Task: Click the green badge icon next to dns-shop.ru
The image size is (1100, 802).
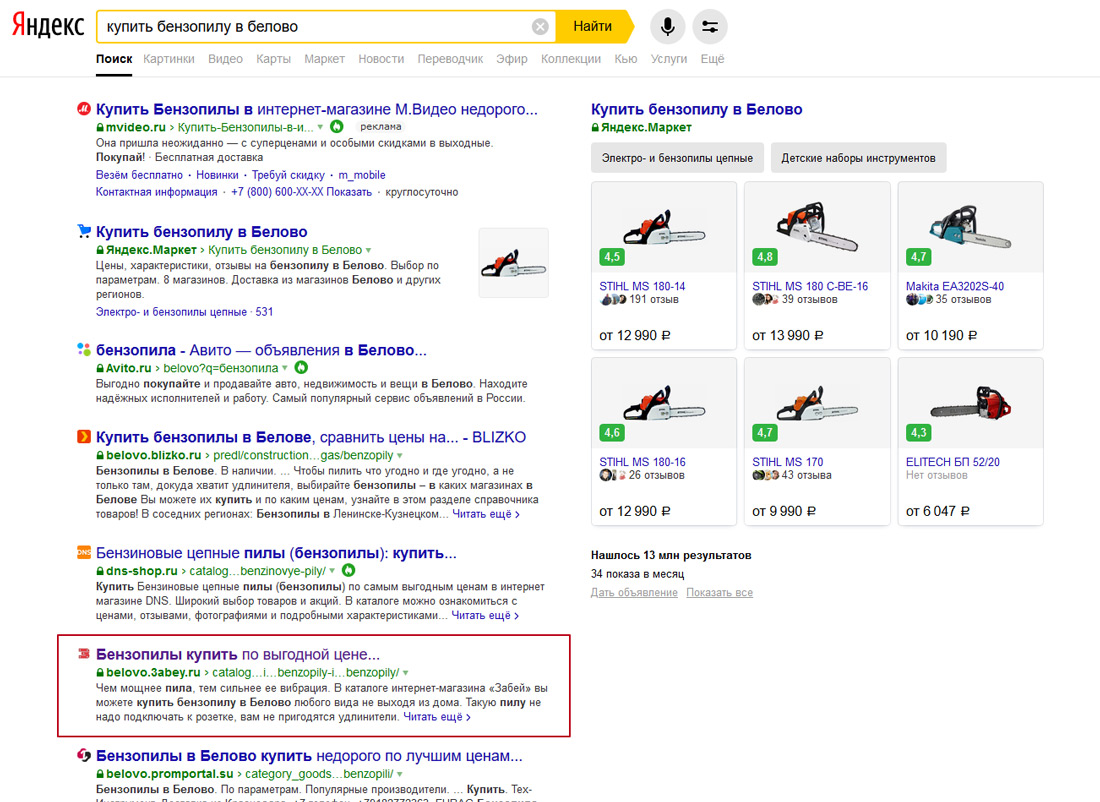Action: click(349, 570)
